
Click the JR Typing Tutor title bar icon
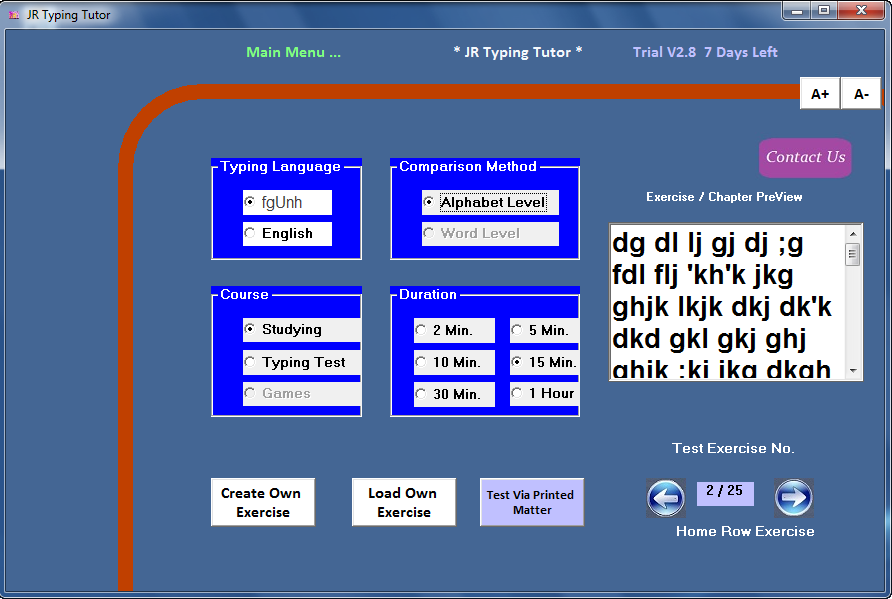[14, 15]
